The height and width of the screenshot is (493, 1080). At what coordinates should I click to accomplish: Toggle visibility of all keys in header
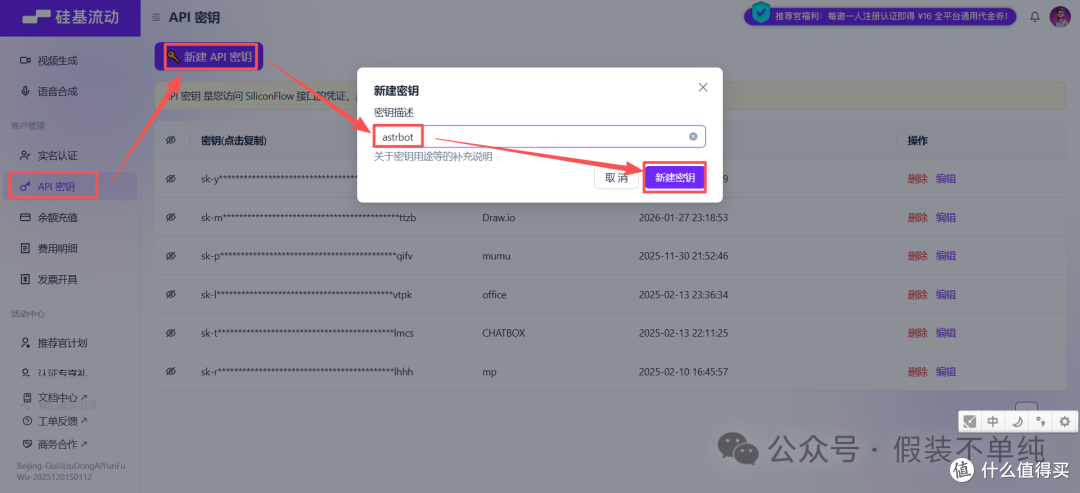(x=171, y=140)
